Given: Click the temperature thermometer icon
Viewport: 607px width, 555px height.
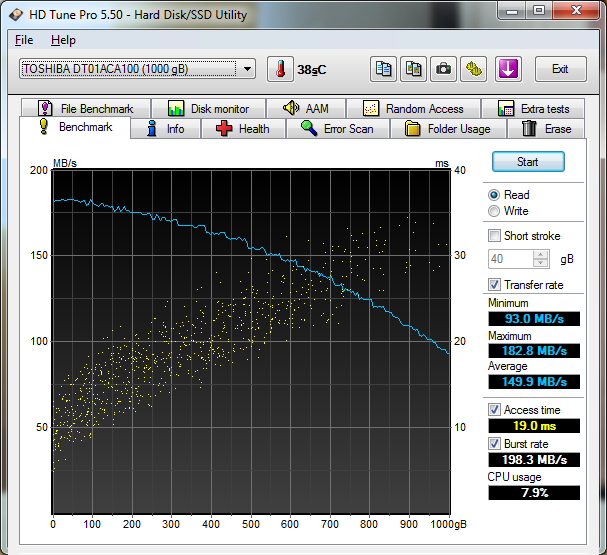Looking at the screenshot, I should [280, 69].
